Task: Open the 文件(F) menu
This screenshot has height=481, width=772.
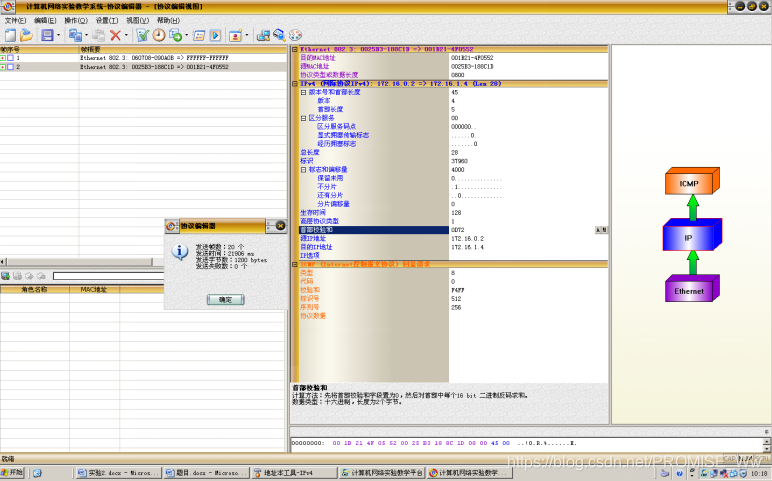Action: point(15,20)
